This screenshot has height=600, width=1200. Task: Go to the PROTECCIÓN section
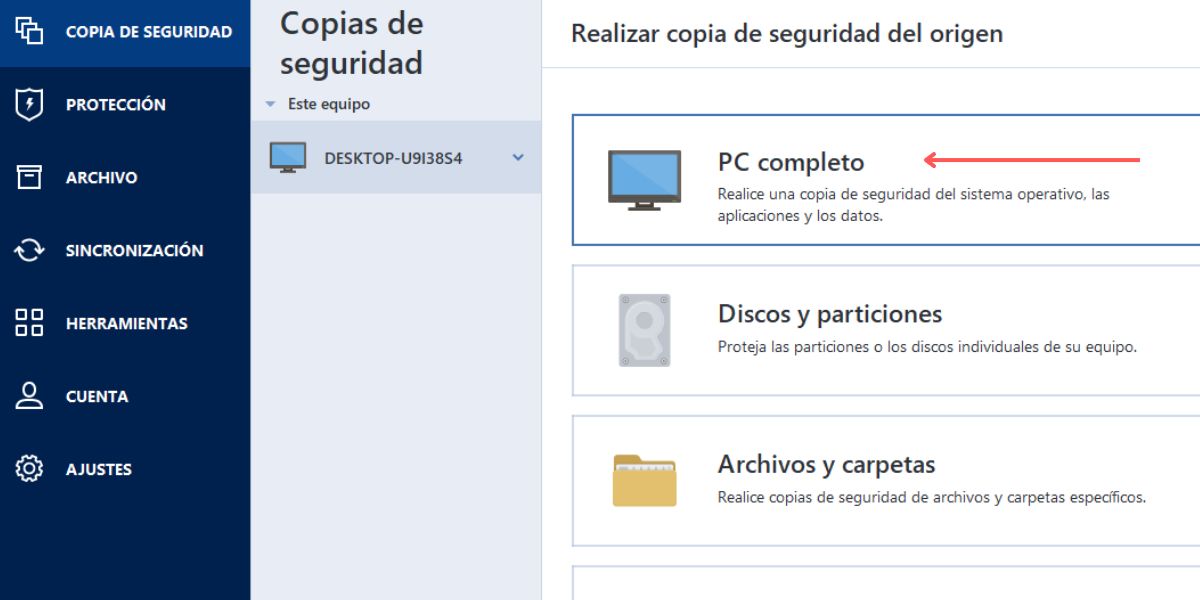click(125, 104)
